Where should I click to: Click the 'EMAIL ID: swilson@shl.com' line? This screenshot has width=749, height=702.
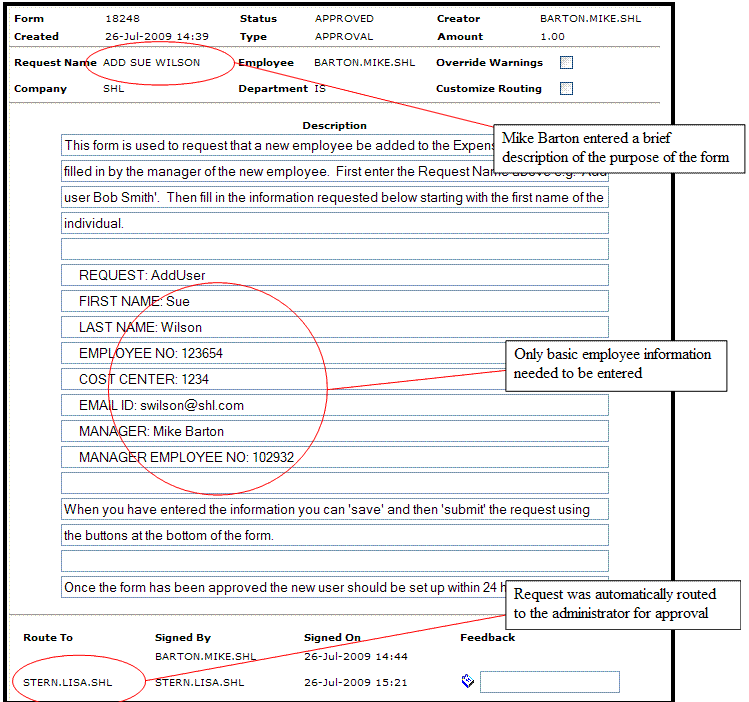(x=334, y=405)
